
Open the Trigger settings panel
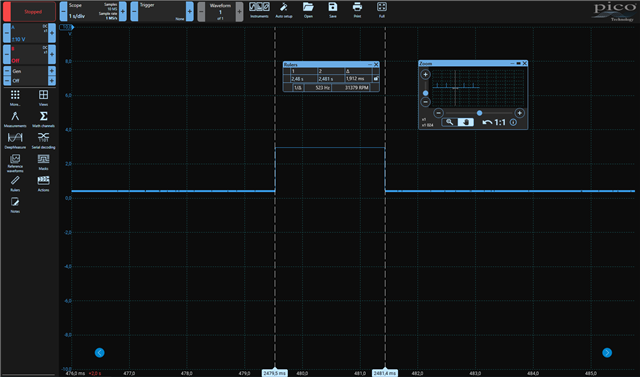(x=162, y=11)
